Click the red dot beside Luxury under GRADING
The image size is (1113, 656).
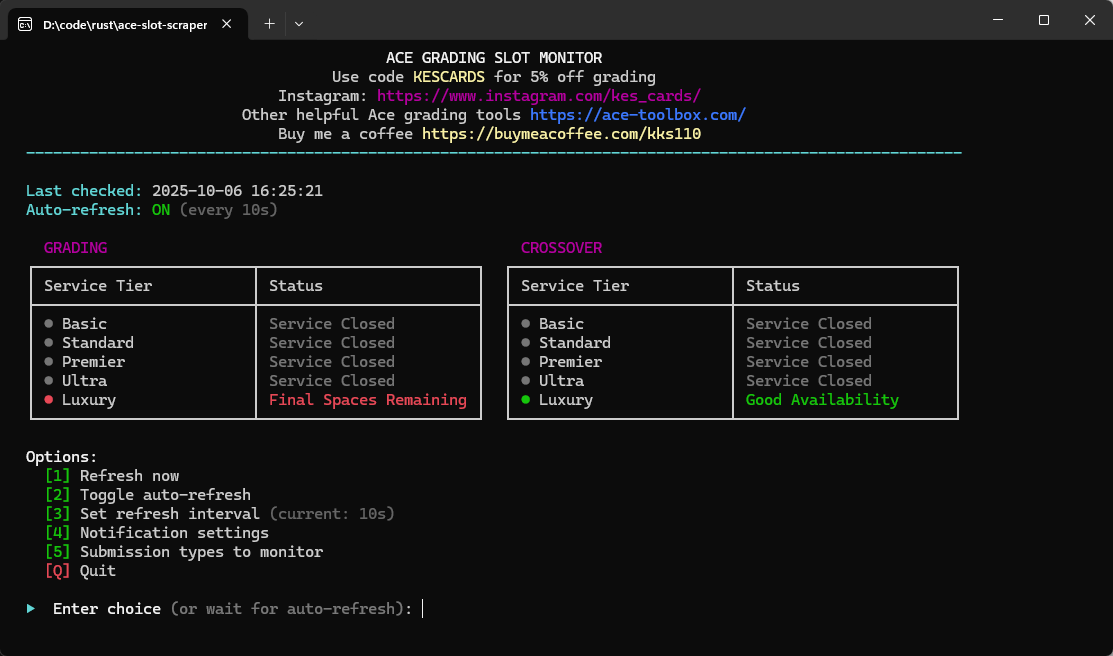pyautogui.click(x=47, y=399)
